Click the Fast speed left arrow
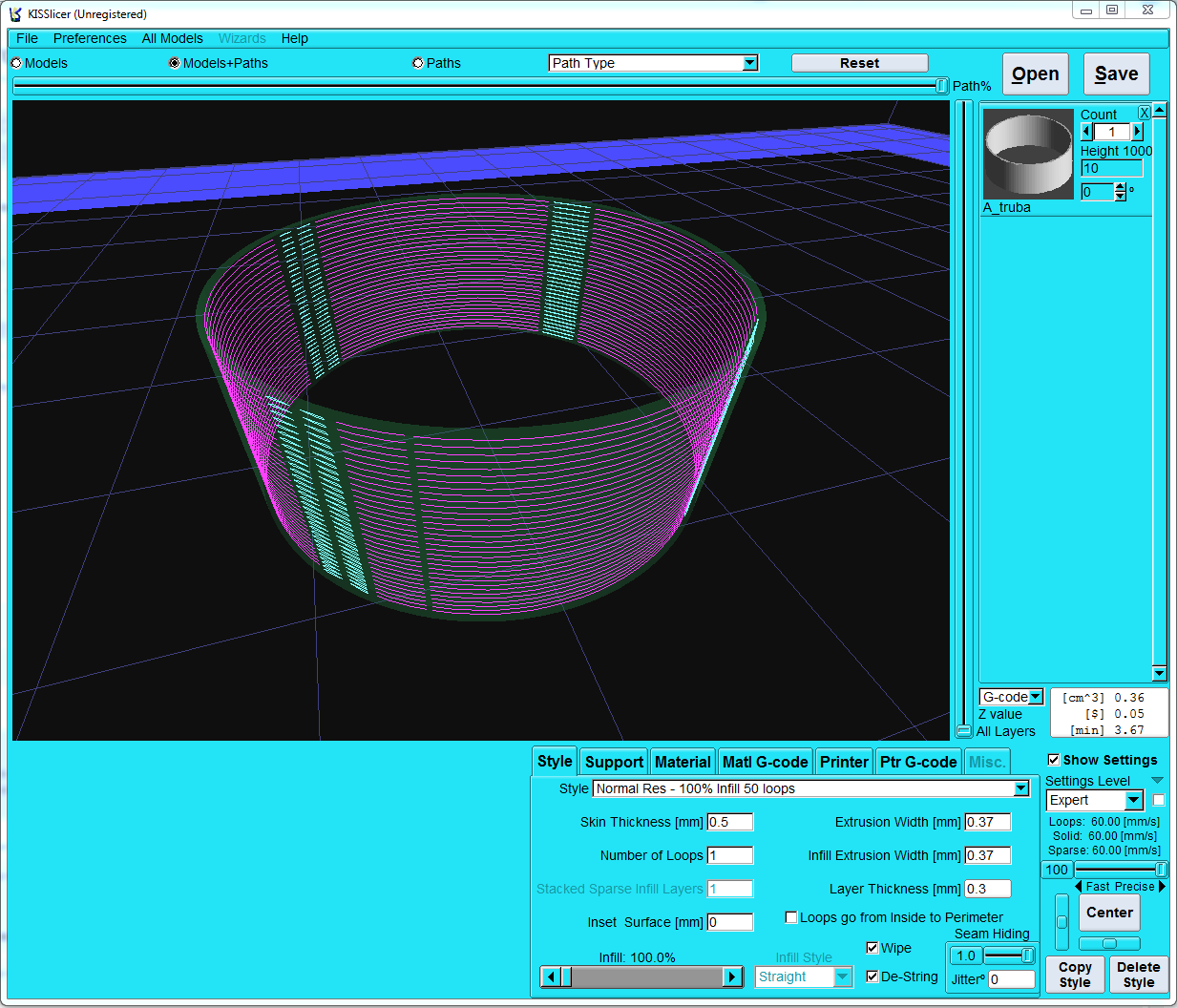1177x1008 pixels. pyautogui.click(x=1079, y=887)
